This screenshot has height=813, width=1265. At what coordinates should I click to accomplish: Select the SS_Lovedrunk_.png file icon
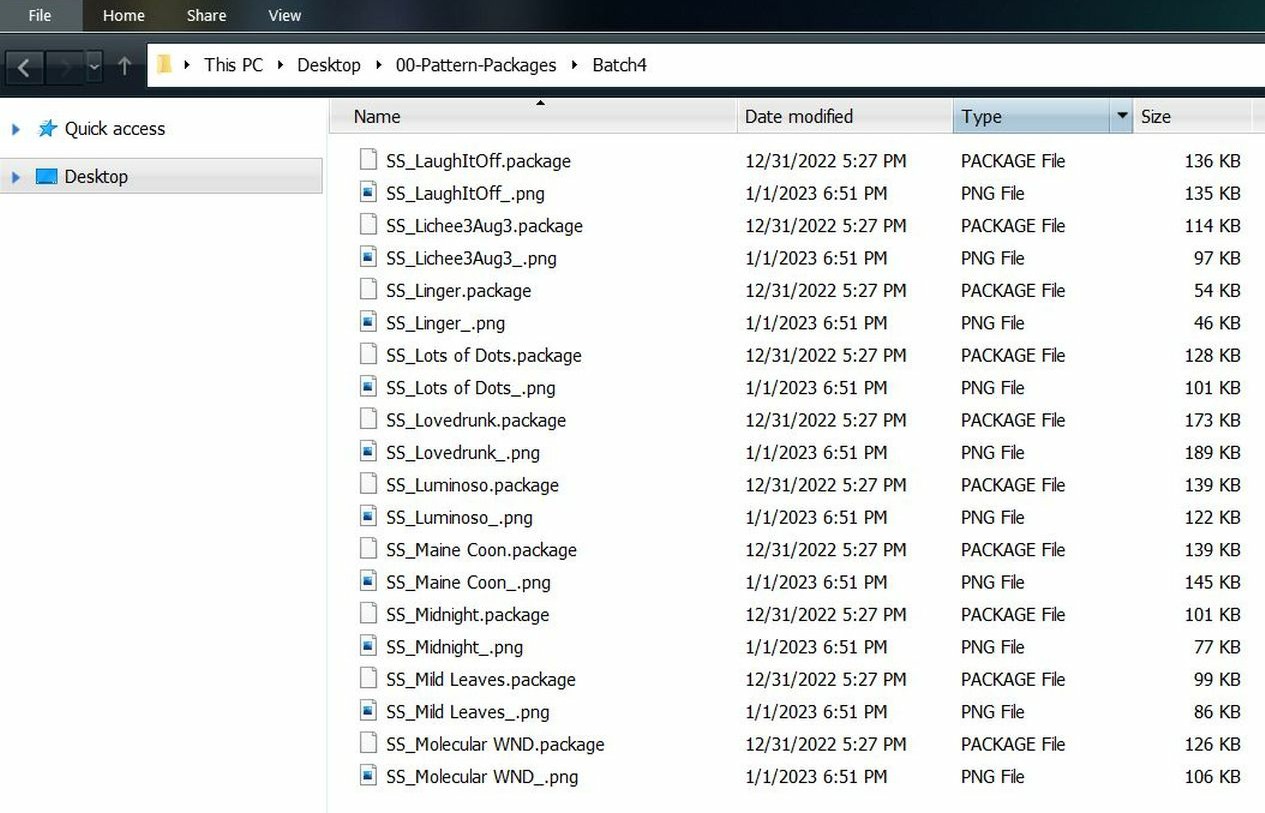coord(369,452)
